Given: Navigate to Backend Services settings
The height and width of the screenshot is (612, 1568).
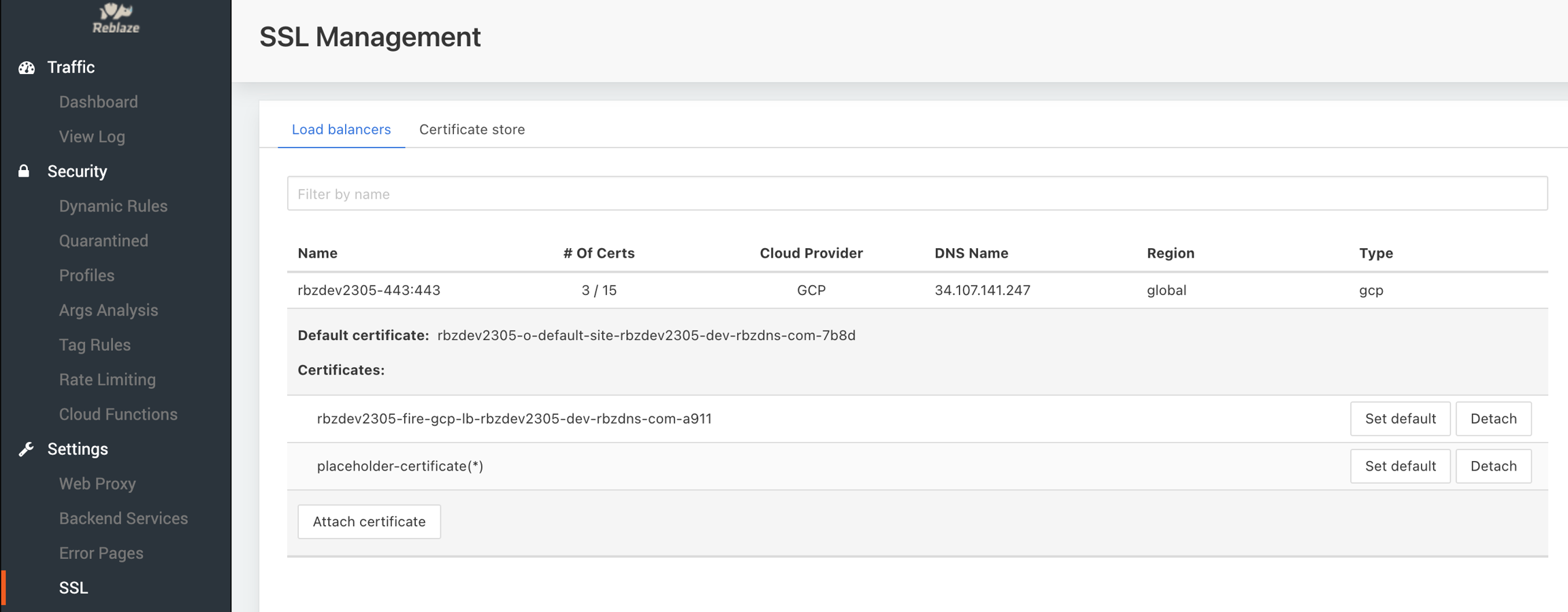Looking at the screenshot, I should (123, 518).
